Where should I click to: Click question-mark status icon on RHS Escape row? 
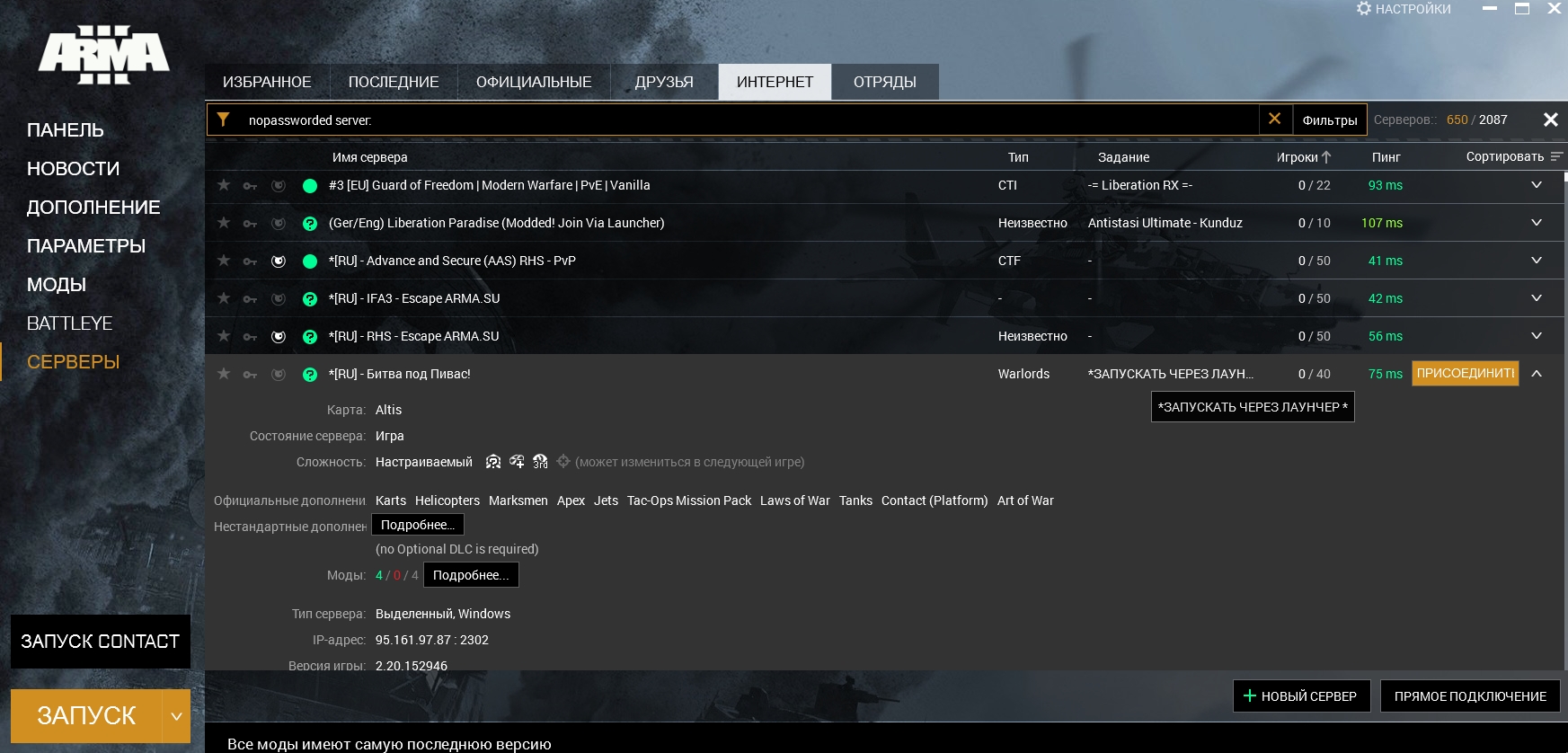(x=310, y=337)
